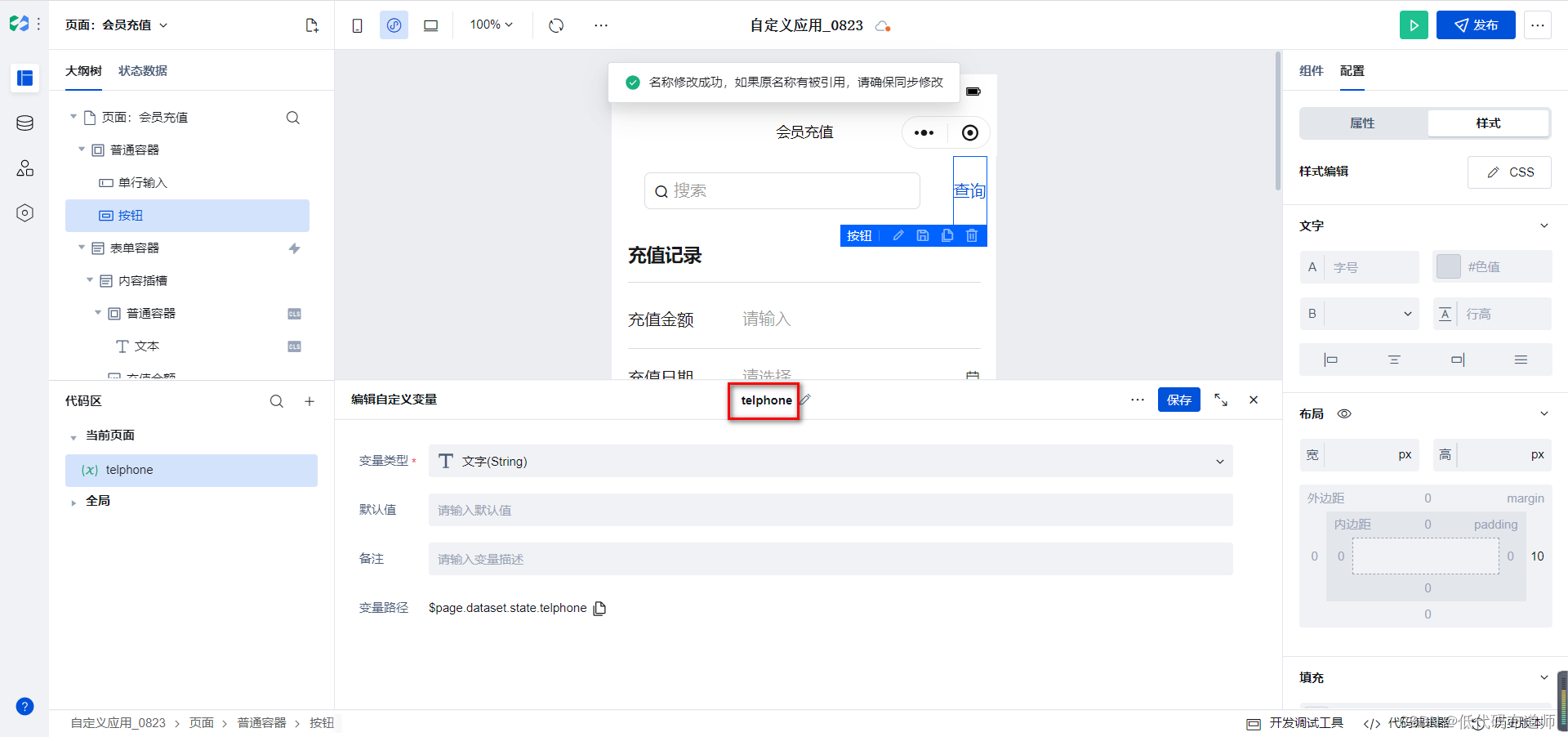This screenshot has height=737, width=1568.
Task: Open the CSS style editor button
Action: pyautogui.click(x=1509, y=172)
